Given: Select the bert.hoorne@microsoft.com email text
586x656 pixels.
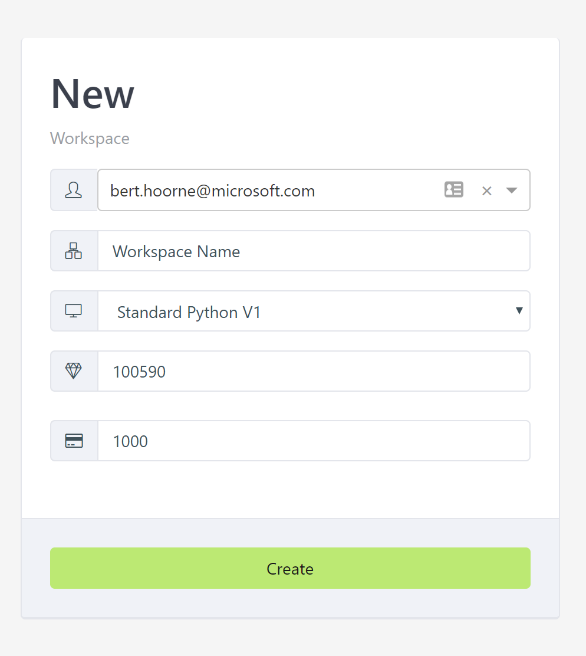Looking at the screenshot, I should 212,191.
